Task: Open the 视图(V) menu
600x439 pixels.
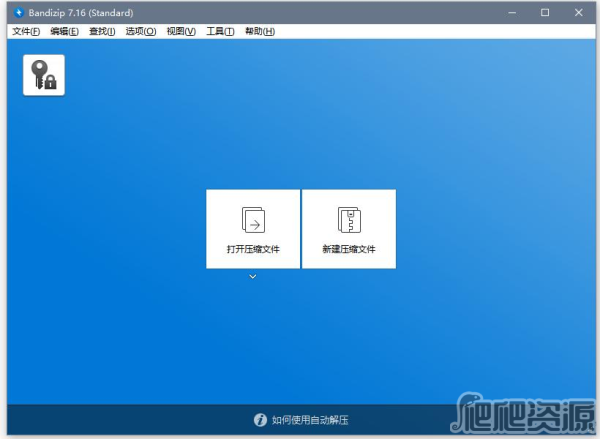Action: [x=181, y=31]
